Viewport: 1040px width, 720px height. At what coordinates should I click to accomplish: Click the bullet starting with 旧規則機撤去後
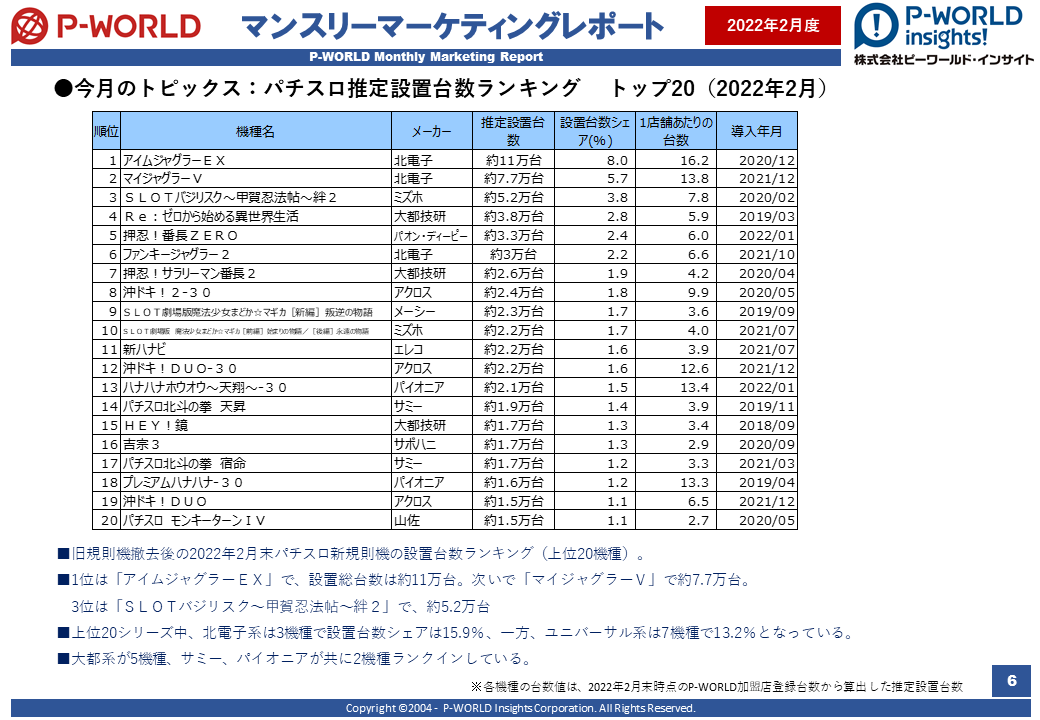click(x=352, y=554)
